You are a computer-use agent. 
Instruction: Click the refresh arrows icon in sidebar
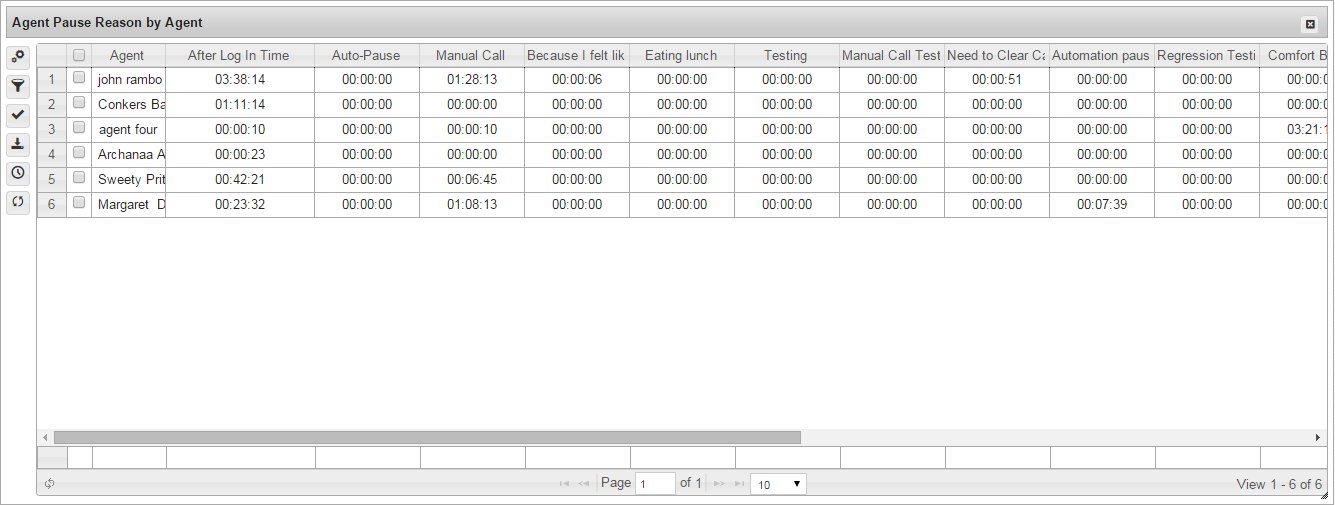[x=18, y=202]
